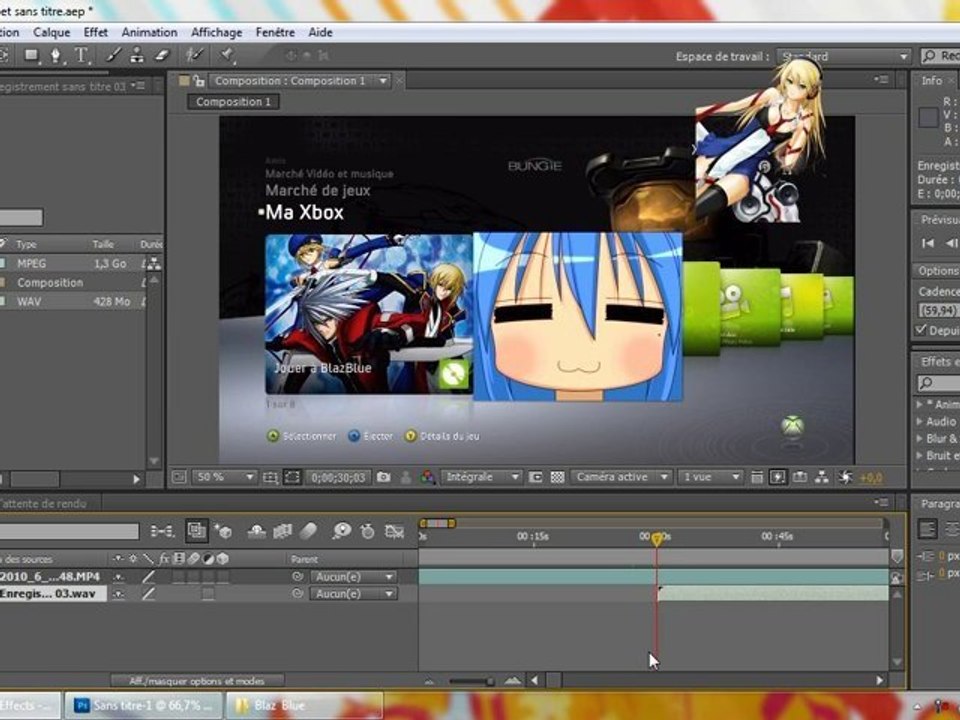Viewport: 960px width, 720px height.
Task: Open the Calque menu
Action: point(51,32)
